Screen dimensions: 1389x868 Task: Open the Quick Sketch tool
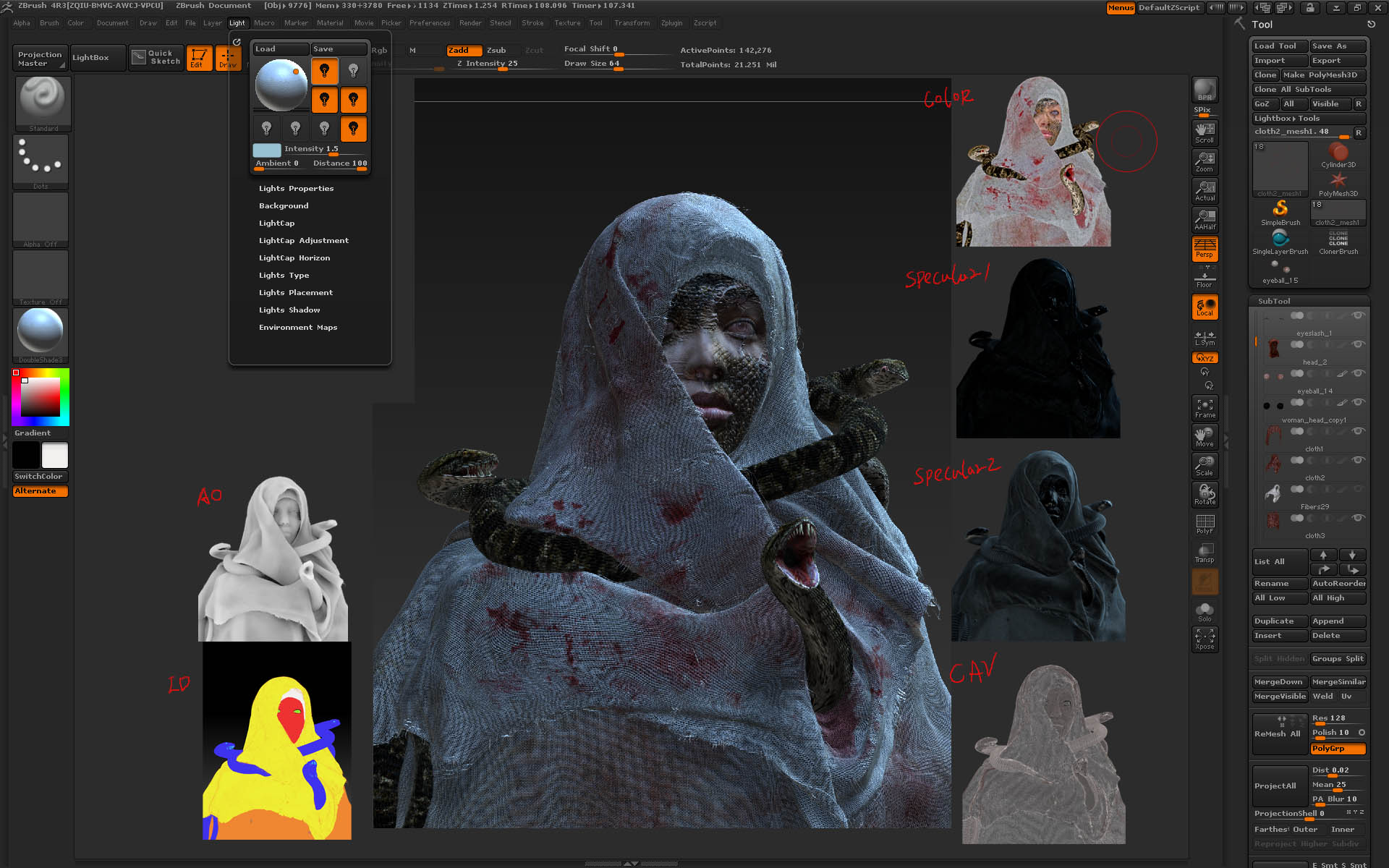point(156,58)
